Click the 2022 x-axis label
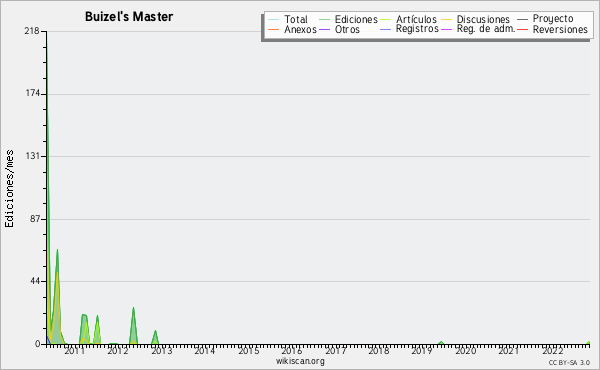The width and height of the screenshot is (600, 370). click(553, 351)
